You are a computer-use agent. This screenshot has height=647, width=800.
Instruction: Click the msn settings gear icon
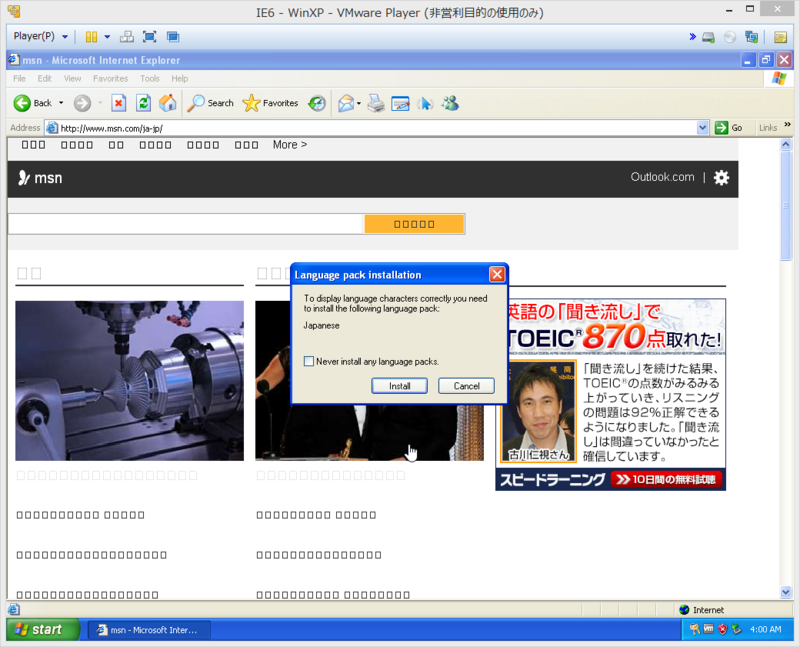721,178
